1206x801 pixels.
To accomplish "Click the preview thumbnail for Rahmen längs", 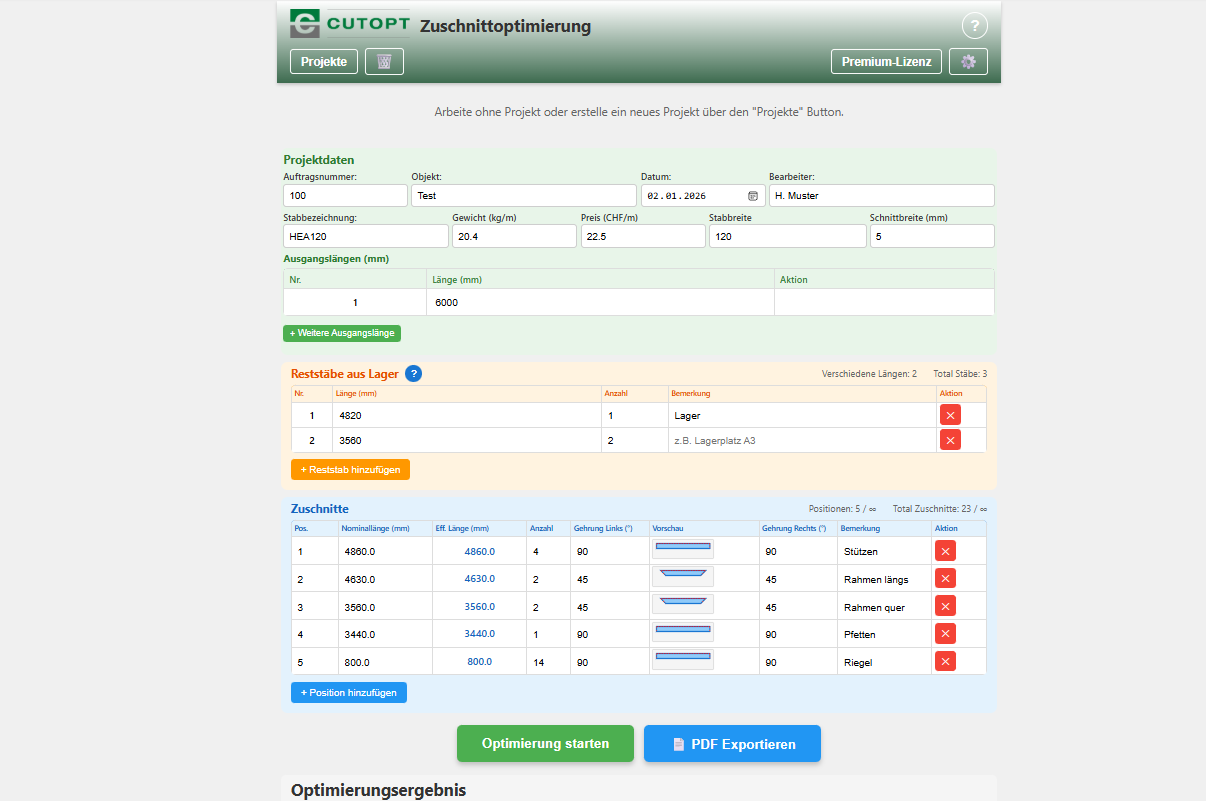I will point(684,576).
